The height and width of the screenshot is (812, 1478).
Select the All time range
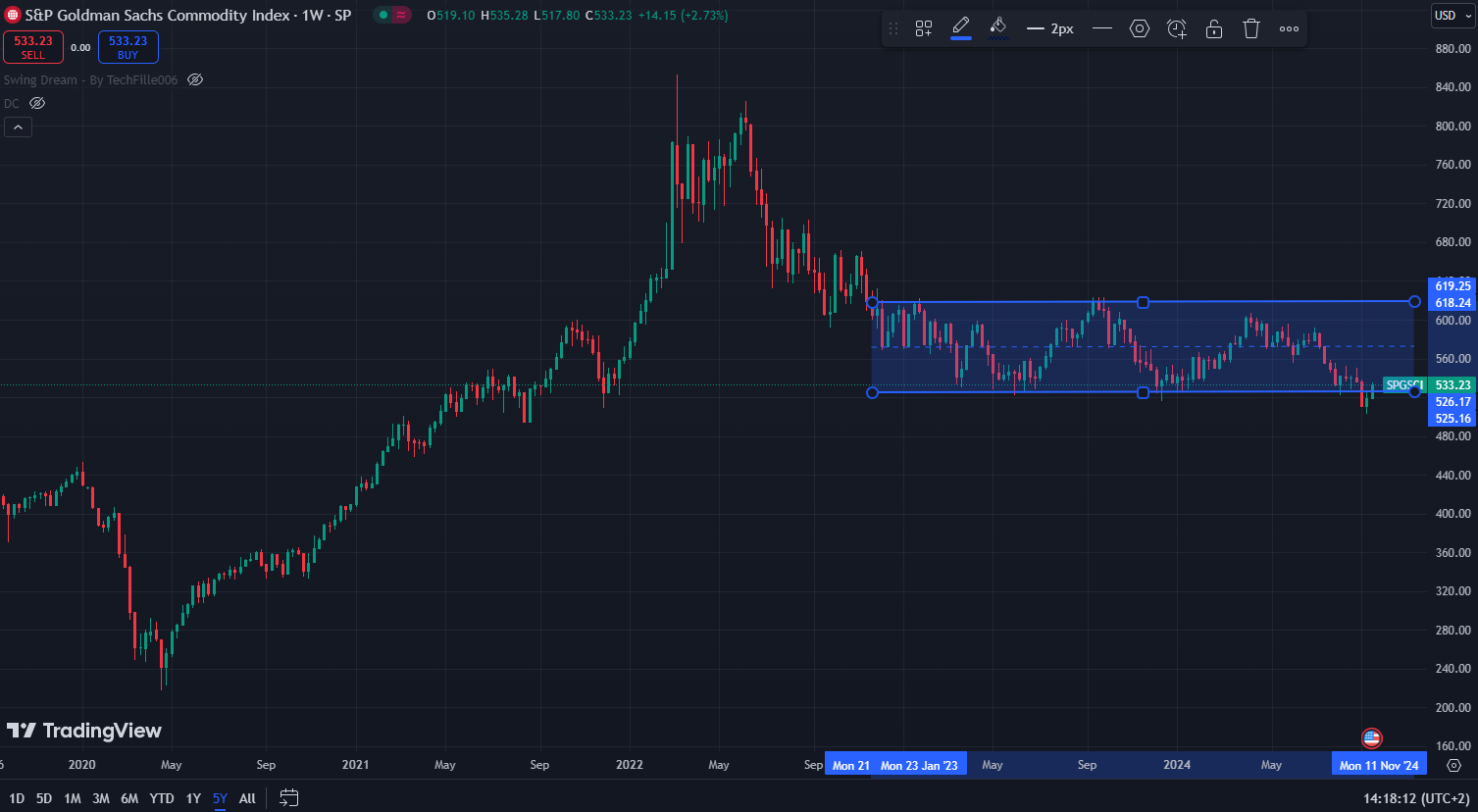(247, 798)
